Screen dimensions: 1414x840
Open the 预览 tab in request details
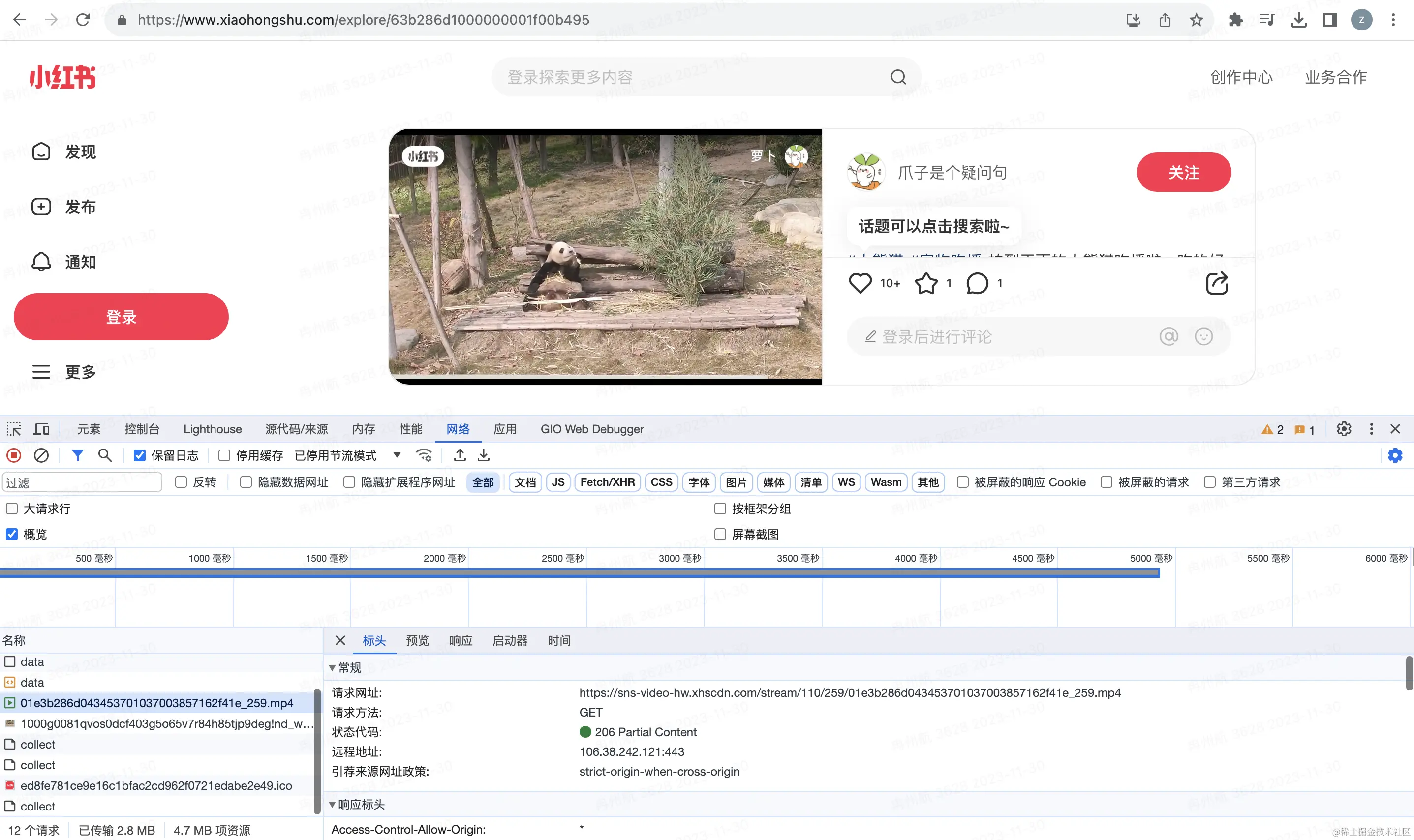coord(417,641)
